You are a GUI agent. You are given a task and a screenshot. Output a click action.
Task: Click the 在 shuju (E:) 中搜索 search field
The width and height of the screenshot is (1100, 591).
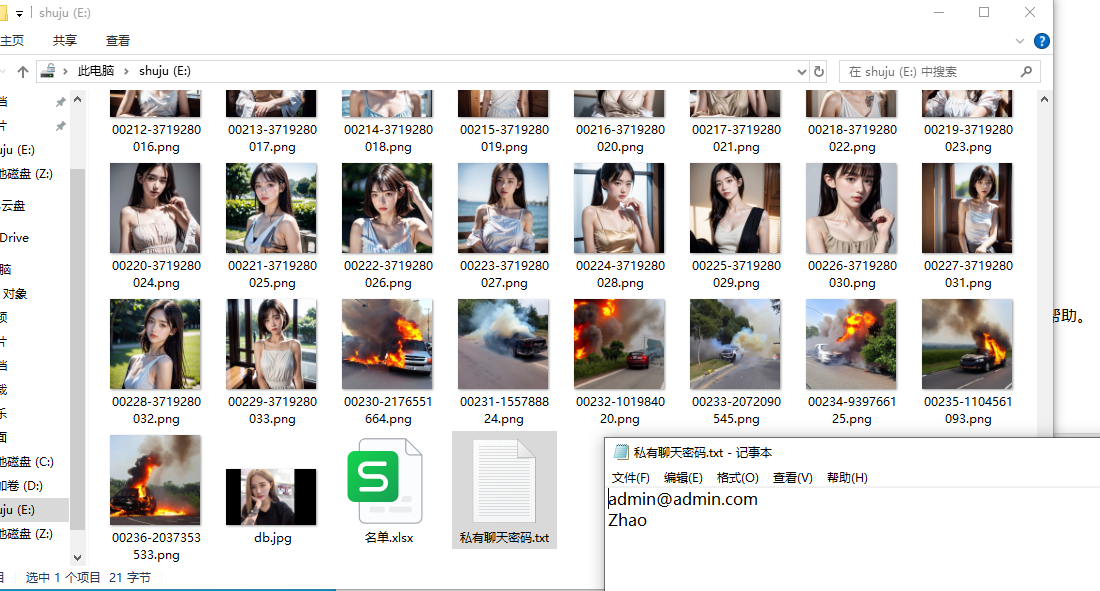click(930, 72)
